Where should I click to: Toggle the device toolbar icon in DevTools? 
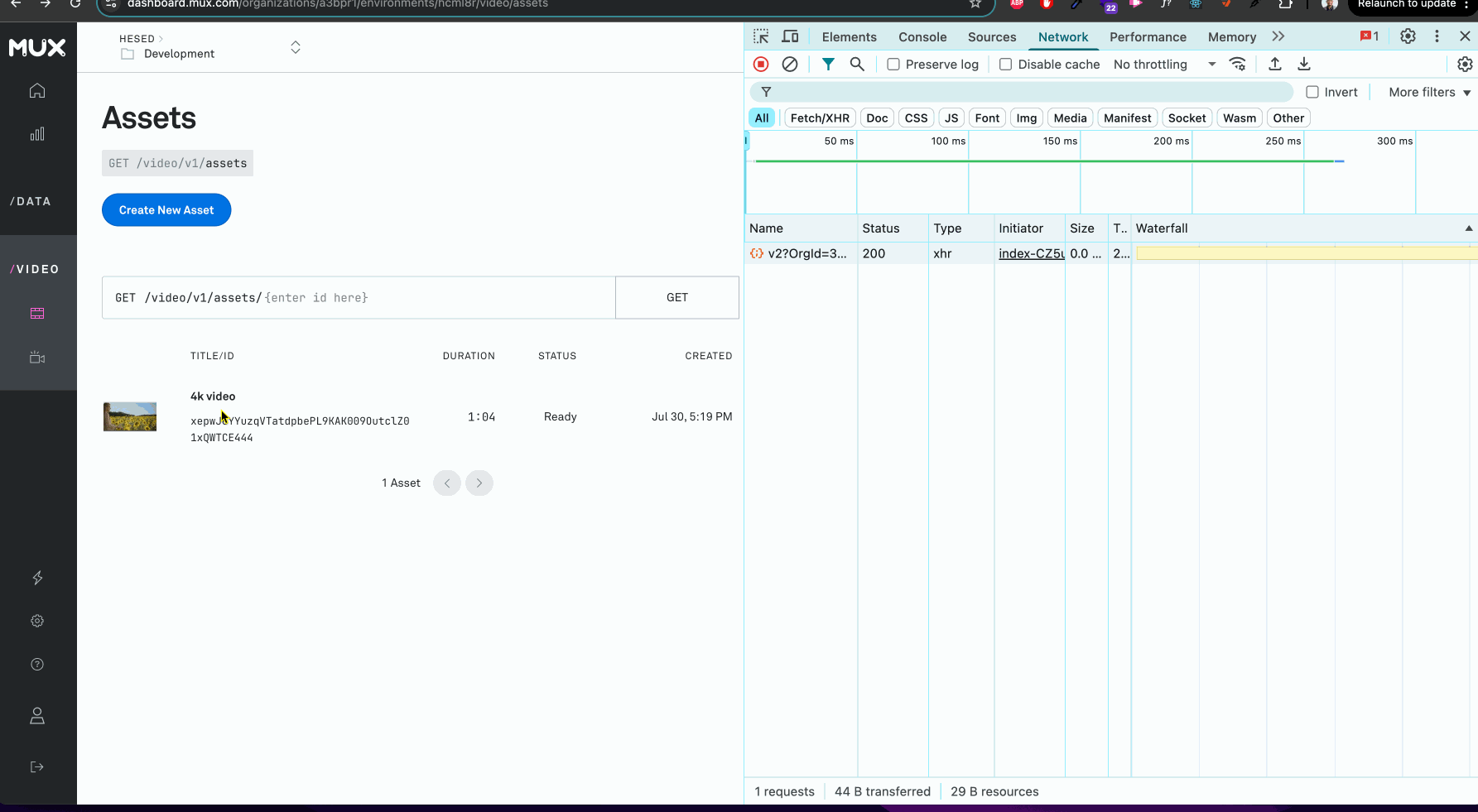791,36
